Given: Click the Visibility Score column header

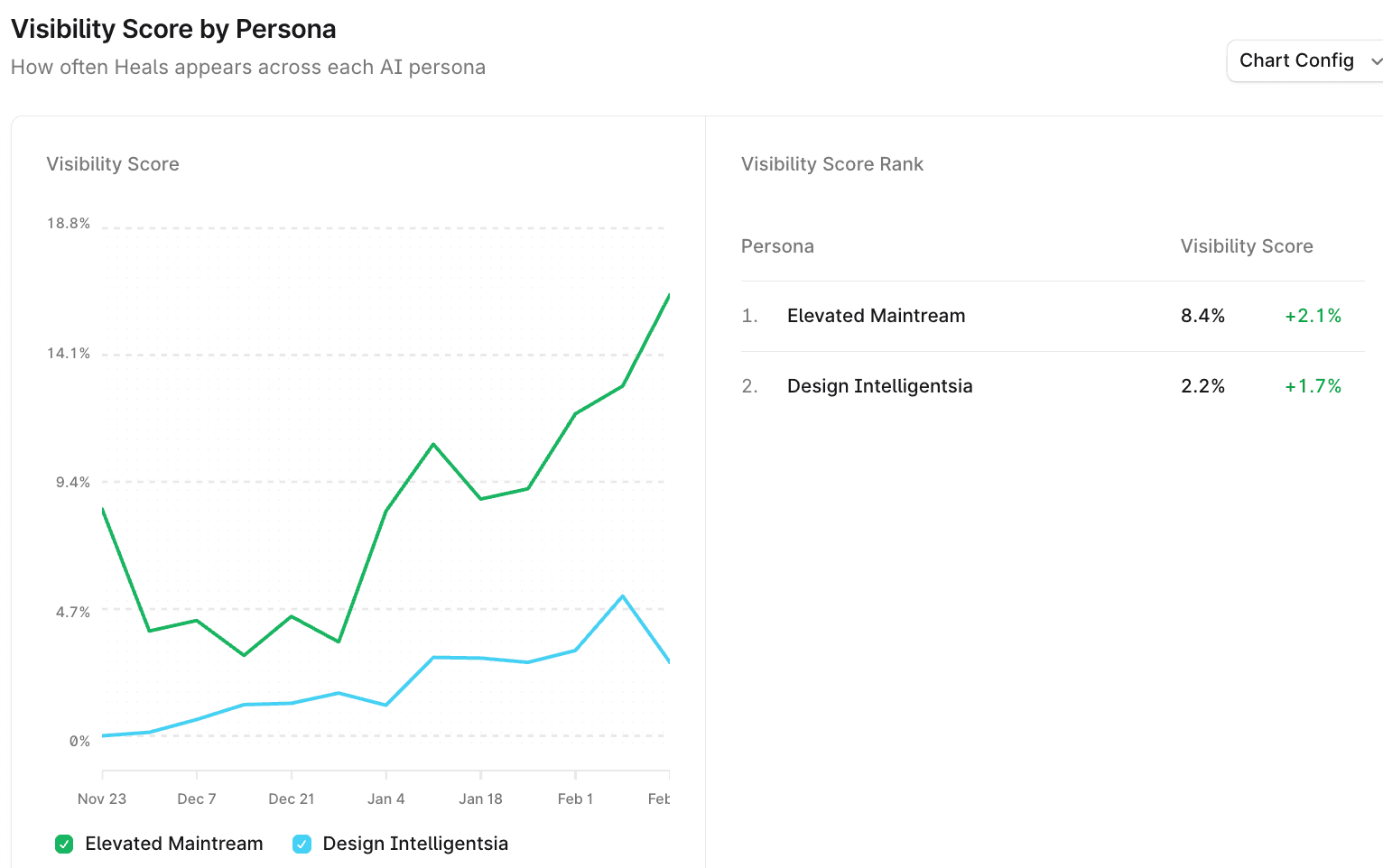Looking at the screenshot, I should tap(1247, 245).
